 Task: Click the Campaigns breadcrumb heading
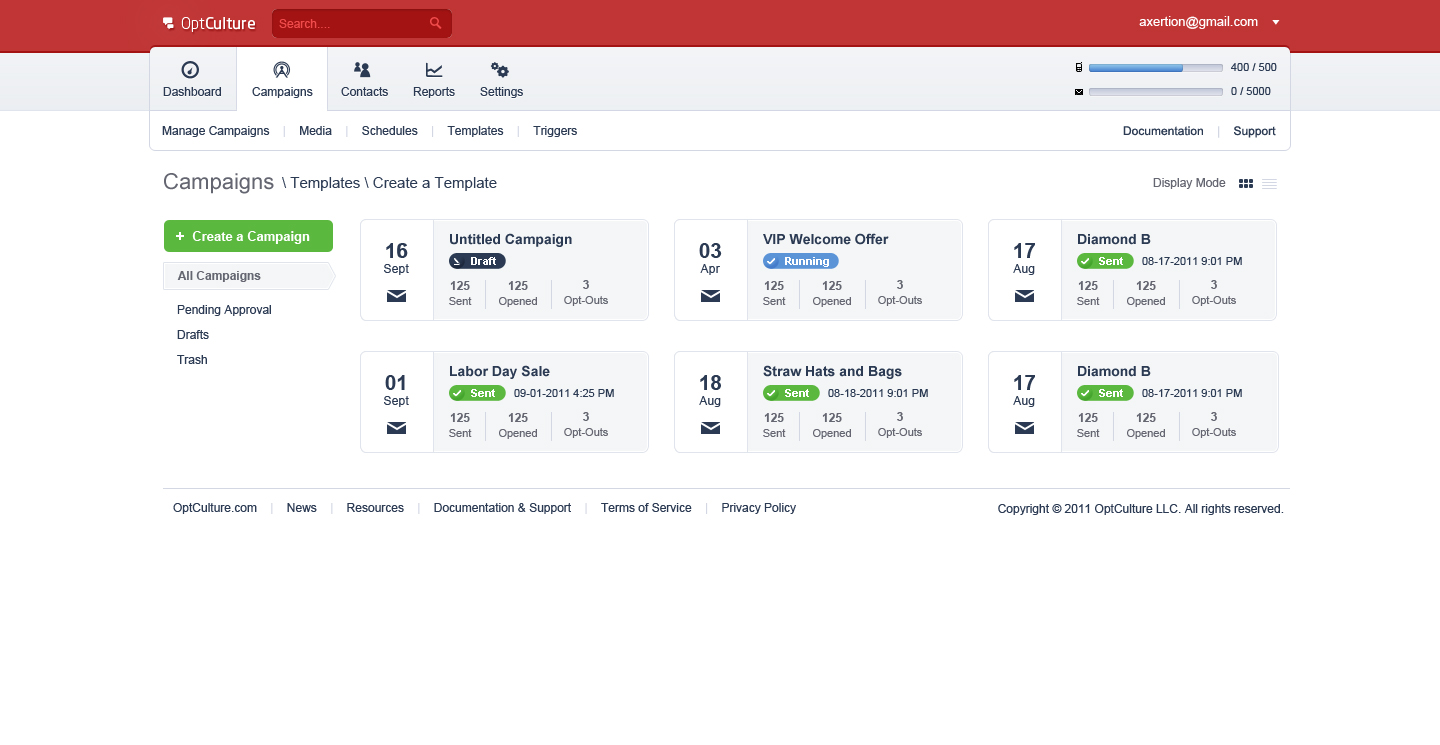click(x=218, y=182)
